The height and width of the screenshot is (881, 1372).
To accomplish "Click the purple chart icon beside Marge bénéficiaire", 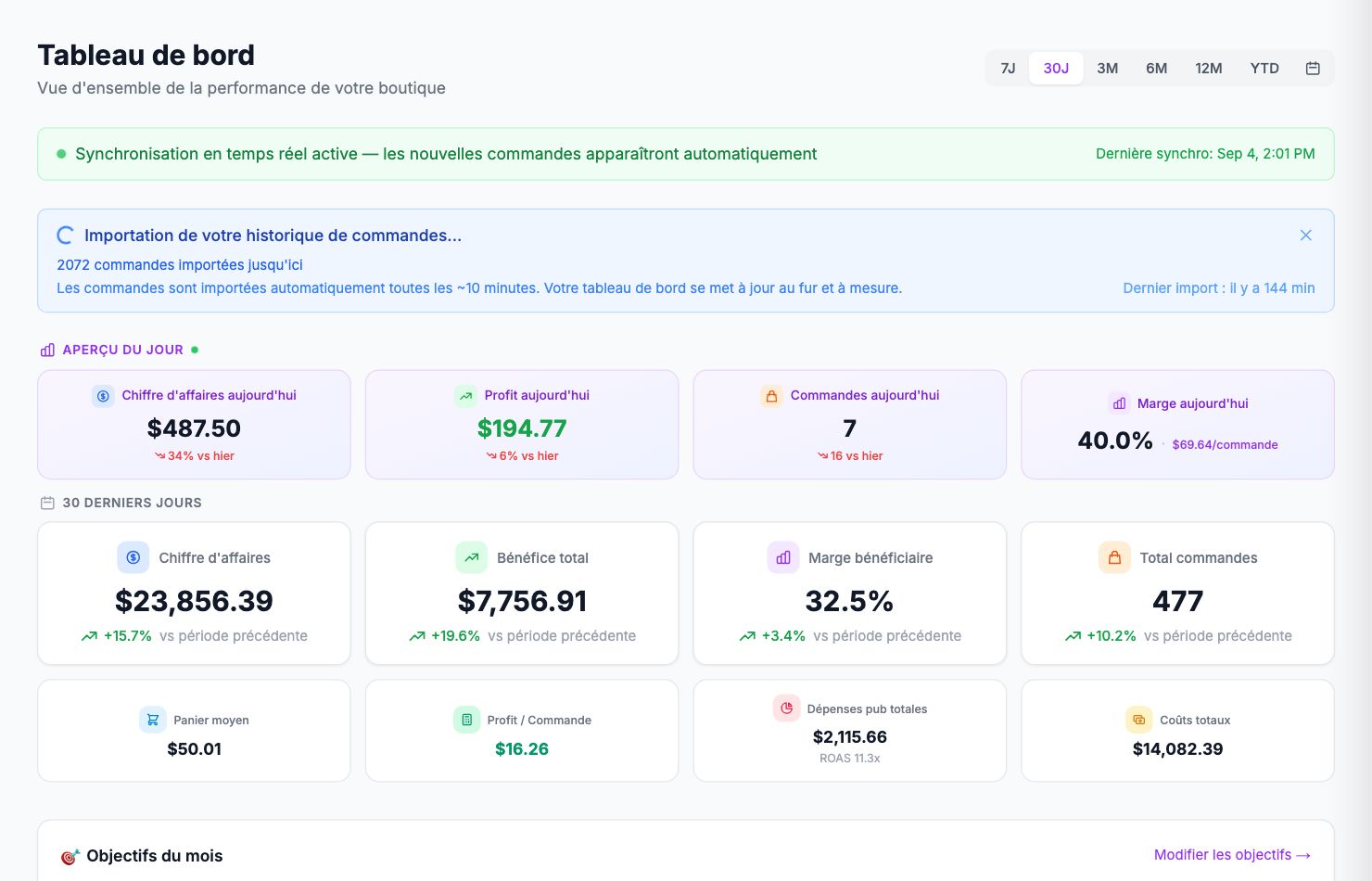I will [783, 557].
